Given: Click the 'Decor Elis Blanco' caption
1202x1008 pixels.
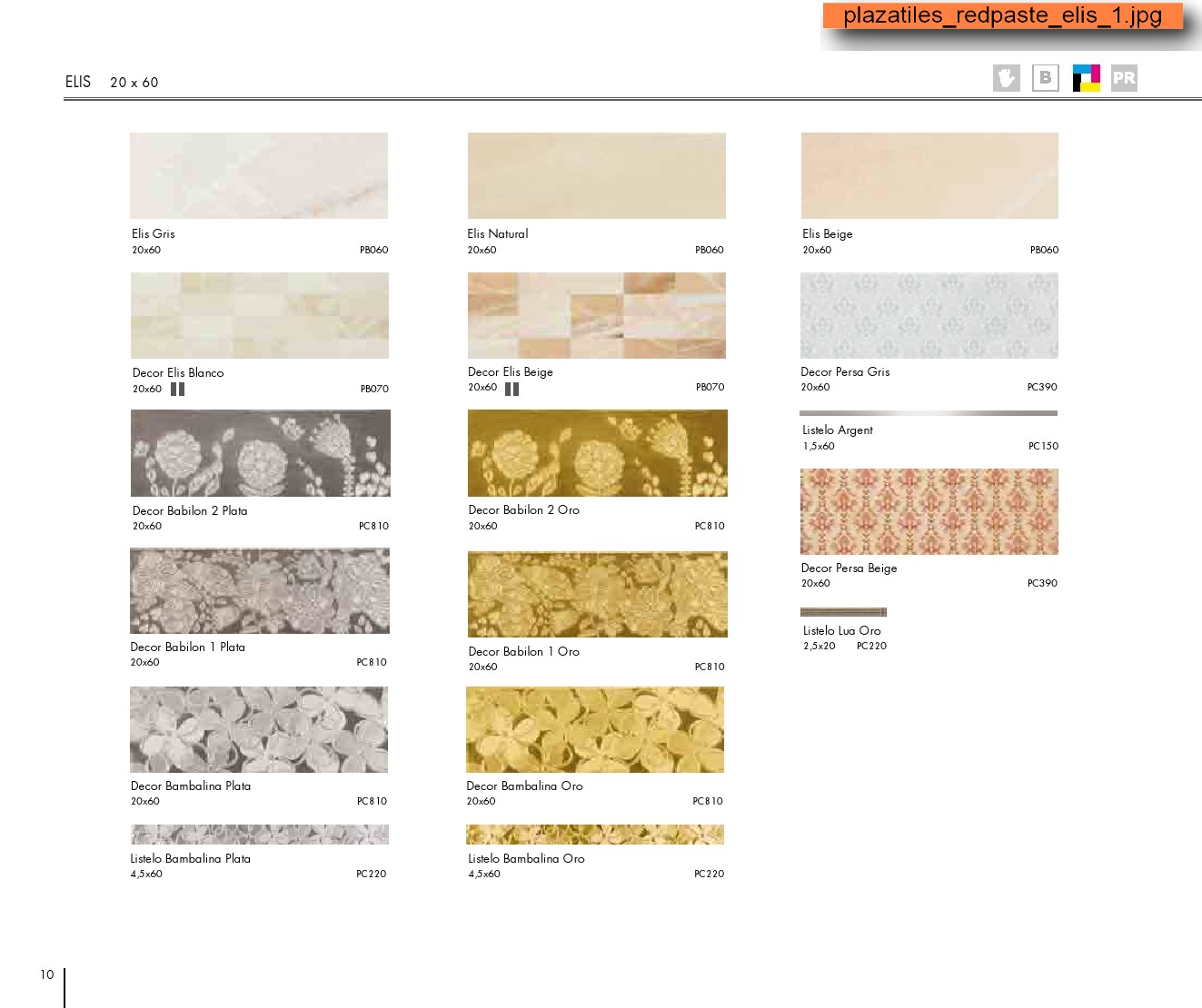Looking at the screenshot, I should (178, 372).
